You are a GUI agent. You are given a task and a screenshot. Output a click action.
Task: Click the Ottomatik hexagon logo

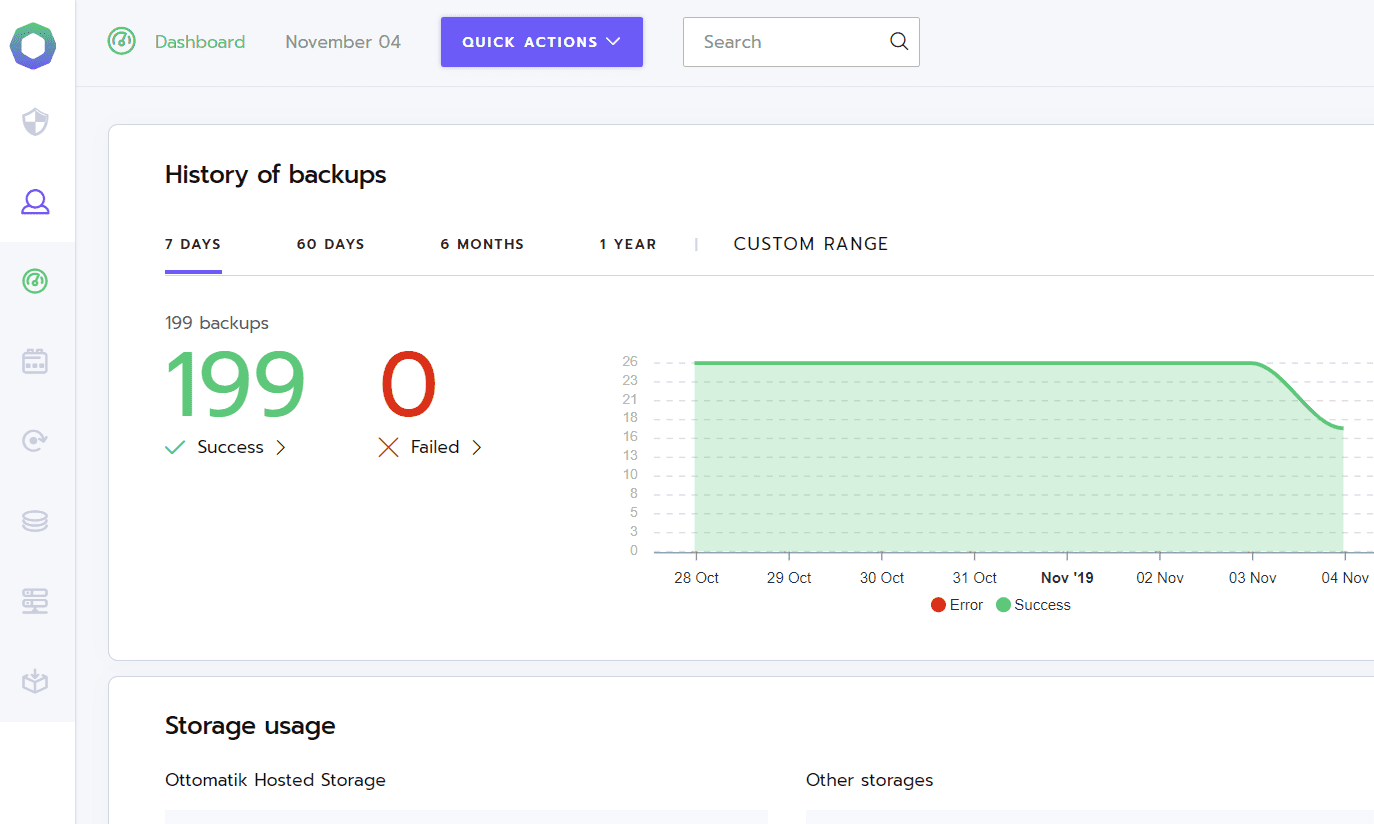click(x=33, y=46)
